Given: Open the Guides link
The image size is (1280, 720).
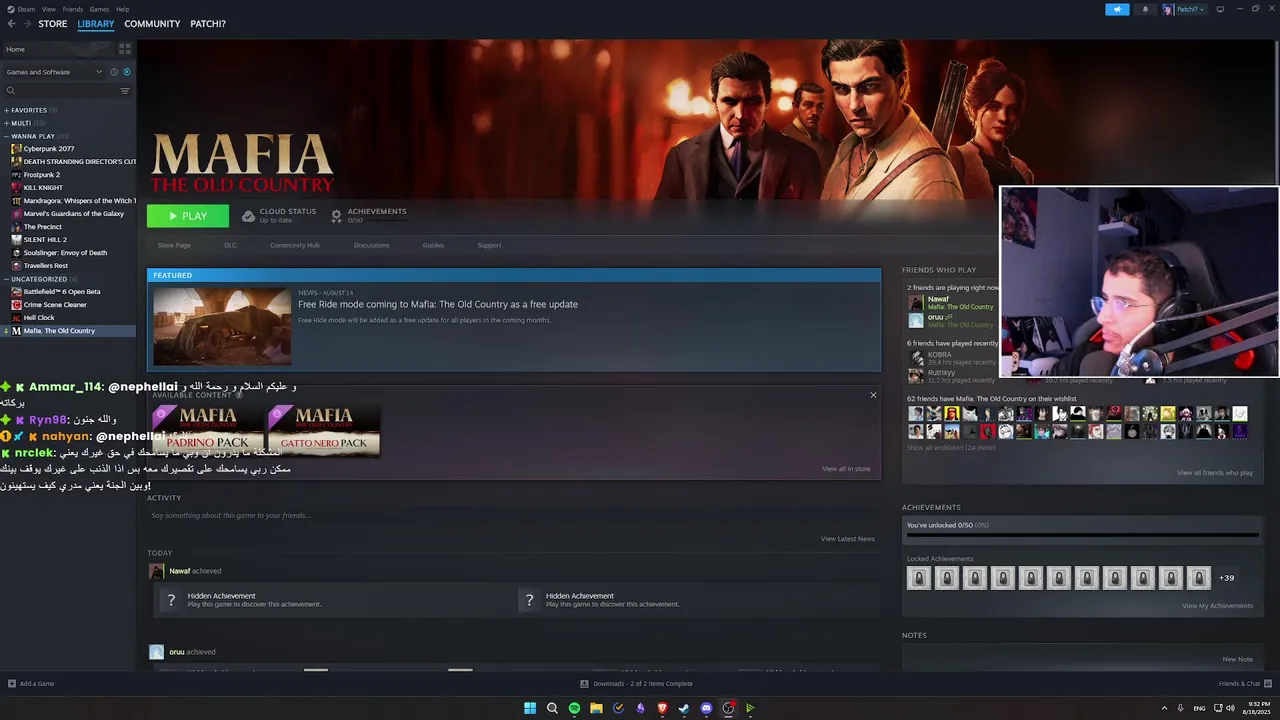Looking at the screenshot, I should click(x=433, y=245).
